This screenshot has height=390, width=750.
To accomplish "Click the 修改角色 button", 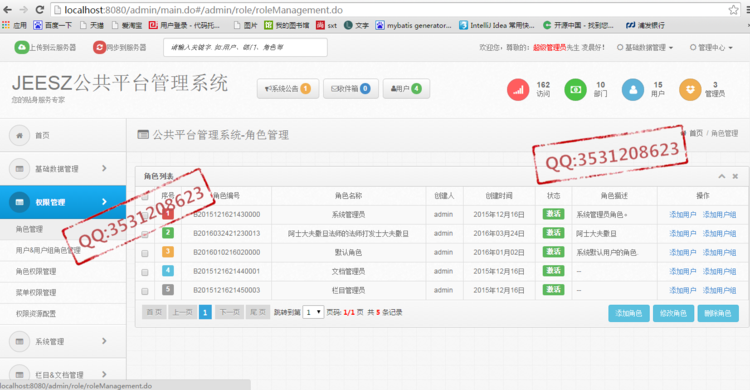I will coord(673,313).
